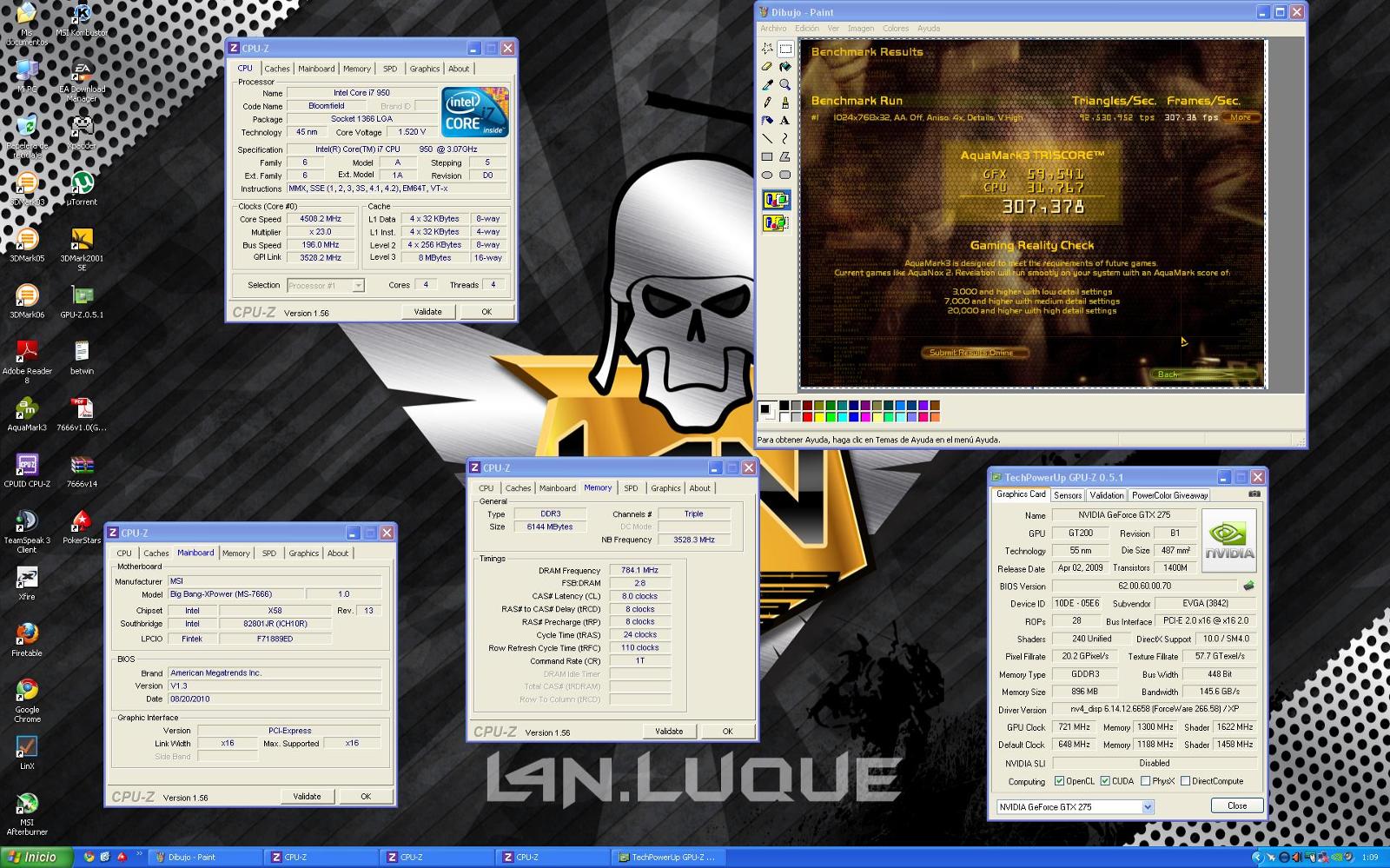Activate the Magnifier tool in Paint

785,85
